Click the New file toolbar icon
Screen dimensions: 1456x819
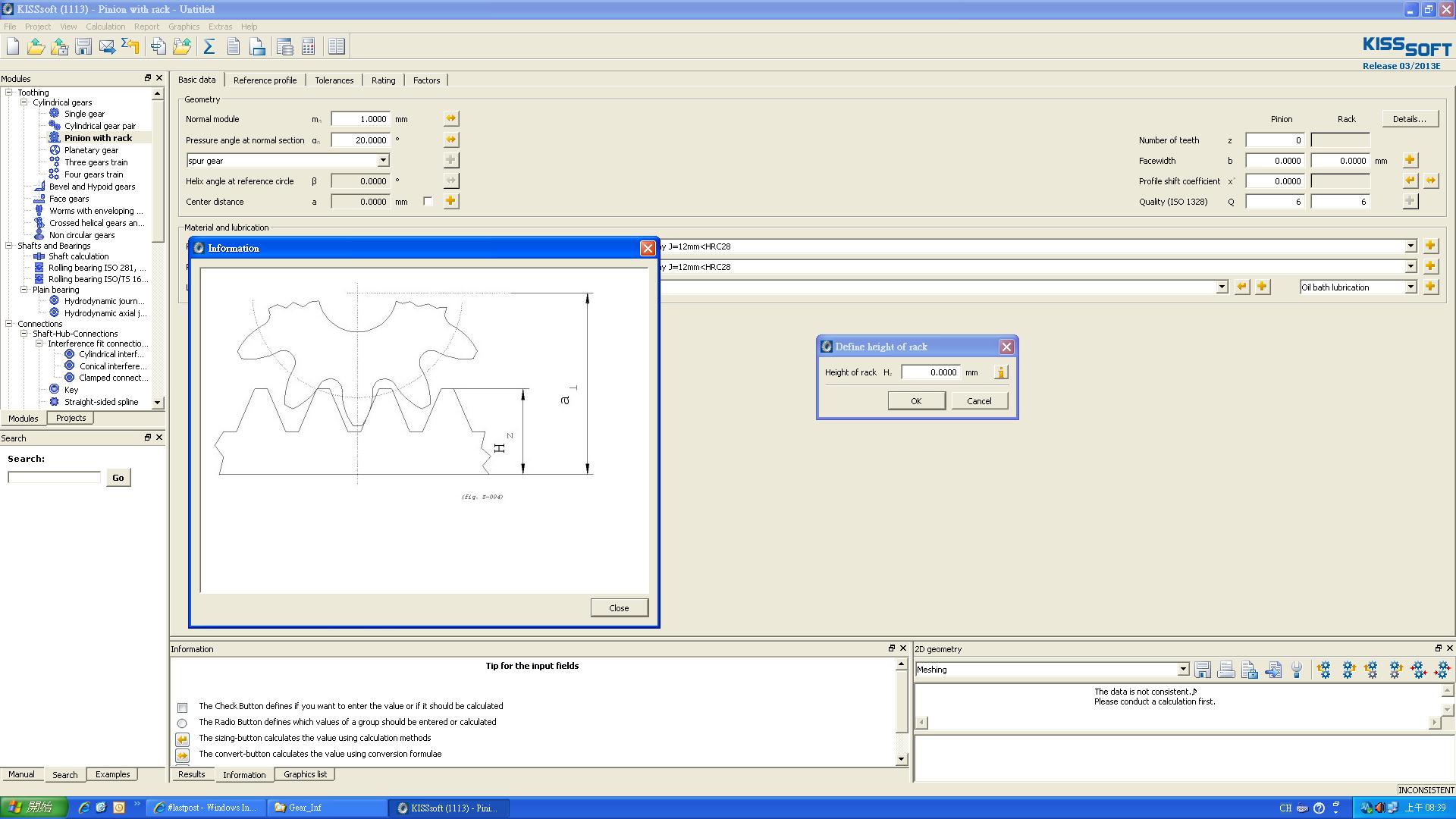tap(13, 47)
